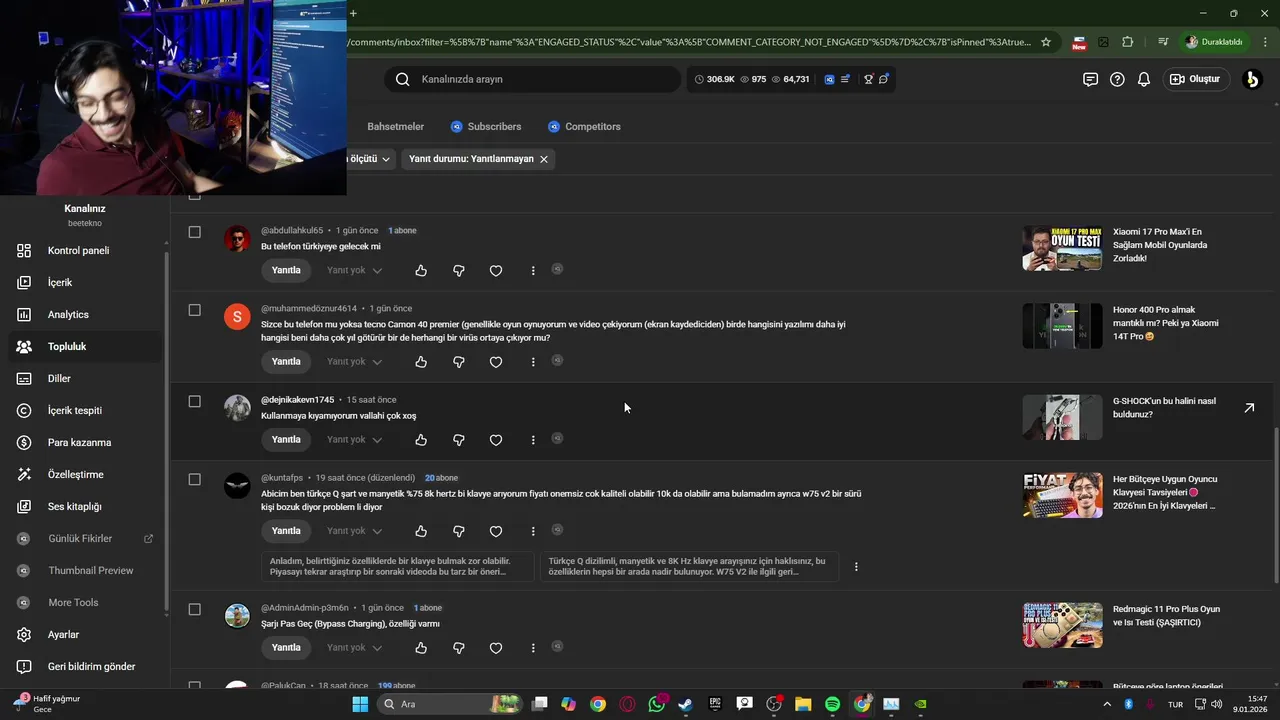Click the trophy icon in the stats bar
The image size is (1280, 720).
(869, 79)
